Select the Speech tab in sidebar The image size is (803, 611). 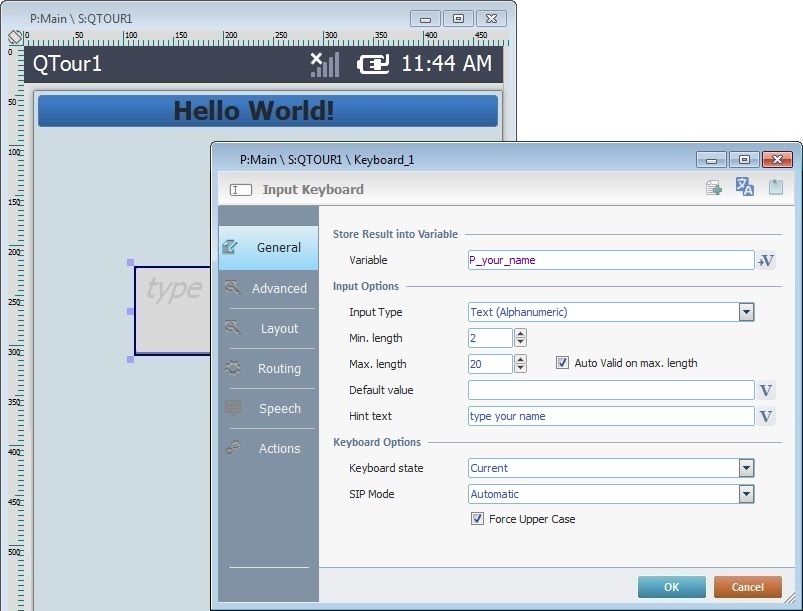click(x=268, y=408)
